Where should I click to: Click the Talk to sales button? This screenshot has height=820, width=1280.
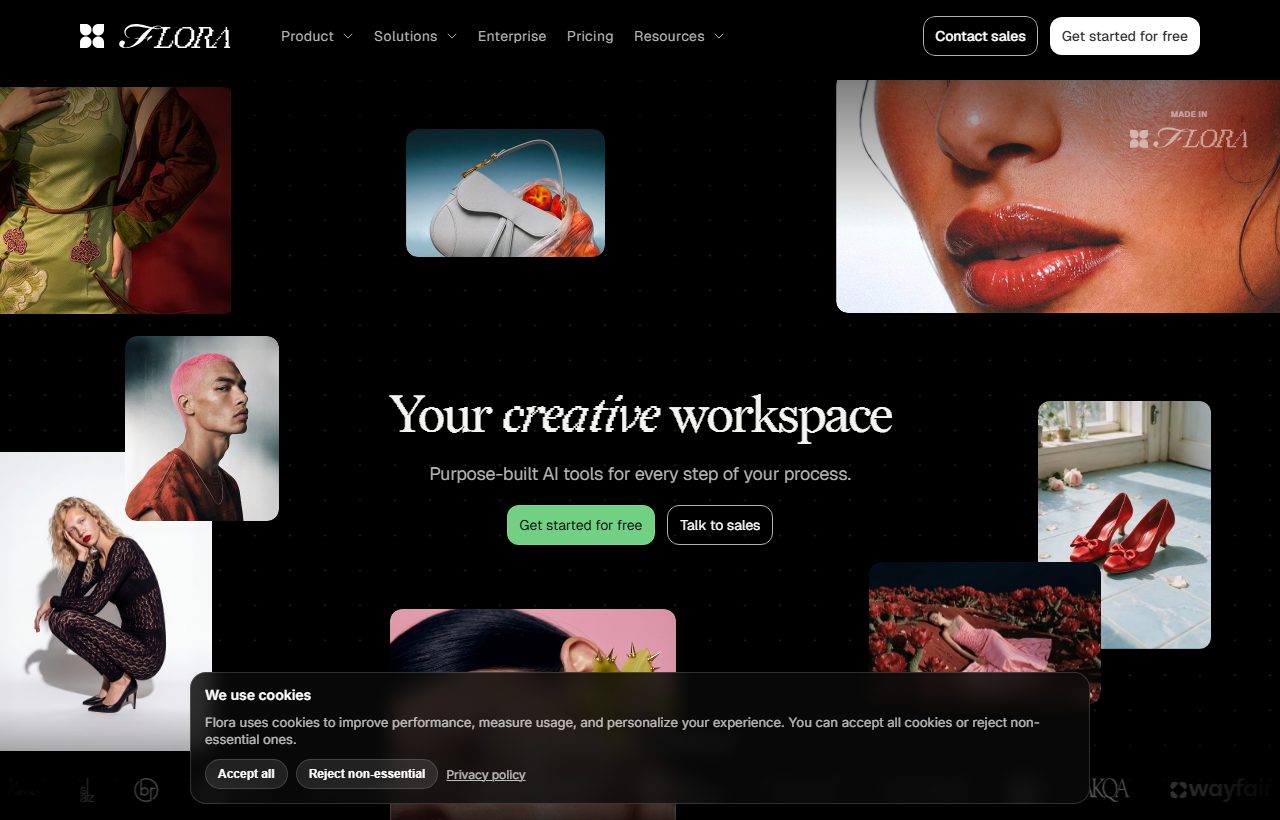(x=720, y=525)
